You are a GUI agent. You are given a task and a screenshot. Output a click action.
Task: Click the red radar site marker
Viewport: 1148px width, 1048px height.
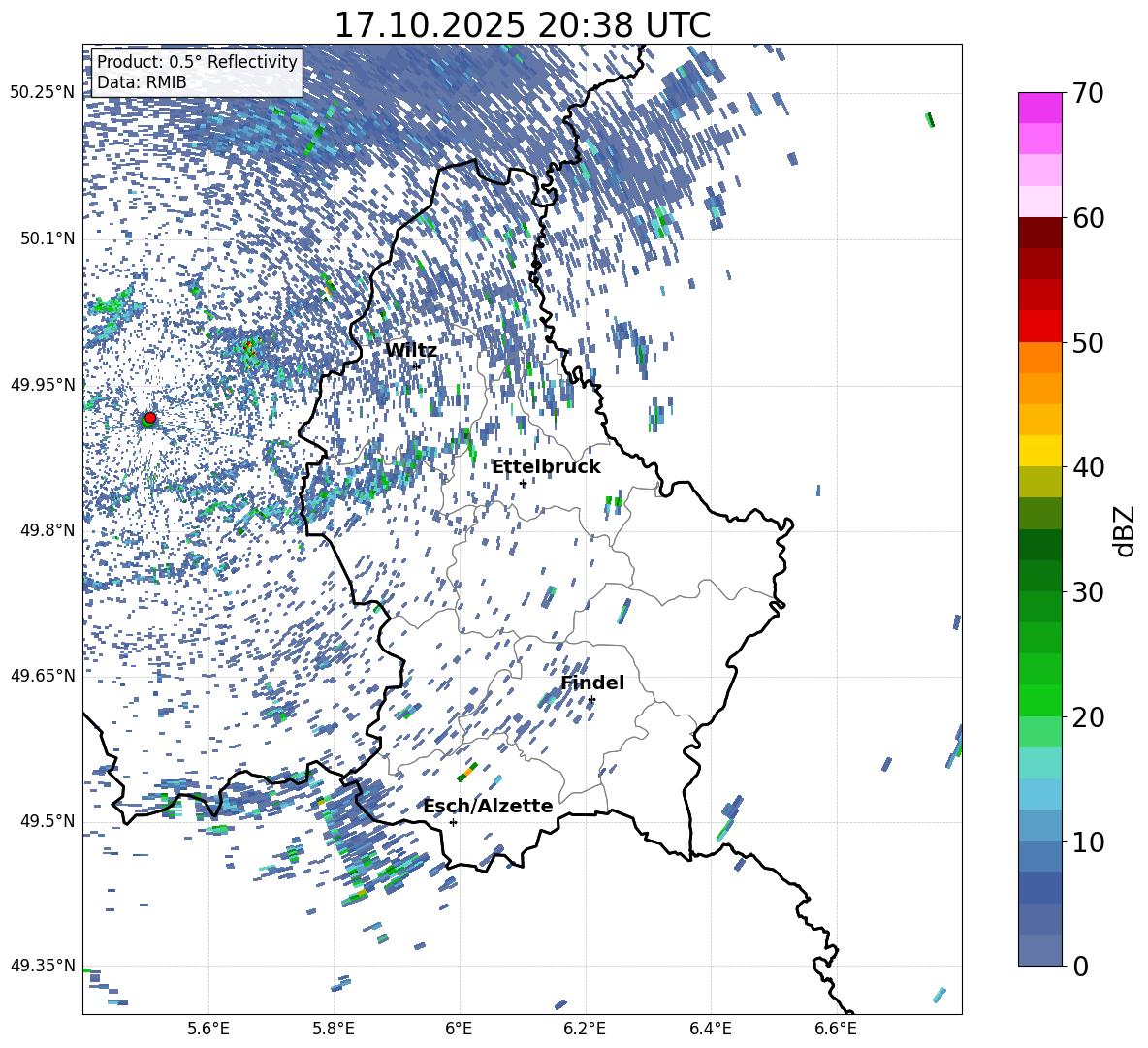click(149, 418)
